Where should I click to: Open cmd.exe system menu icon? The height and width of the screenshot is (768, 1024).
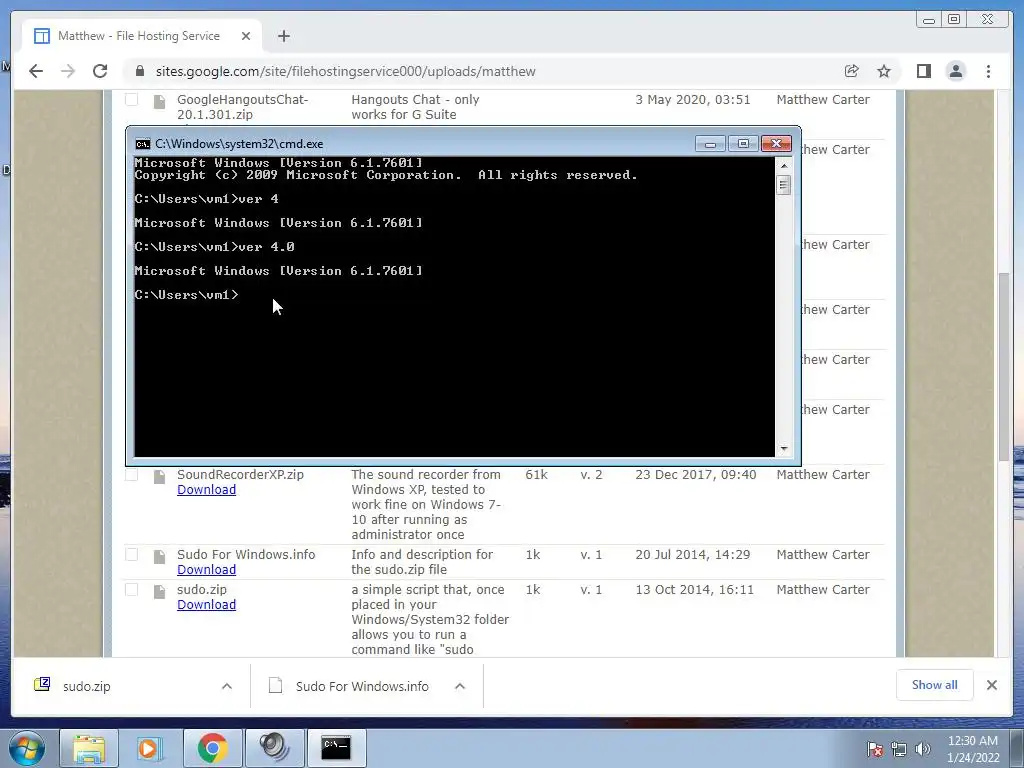click(x=142, y=144)
